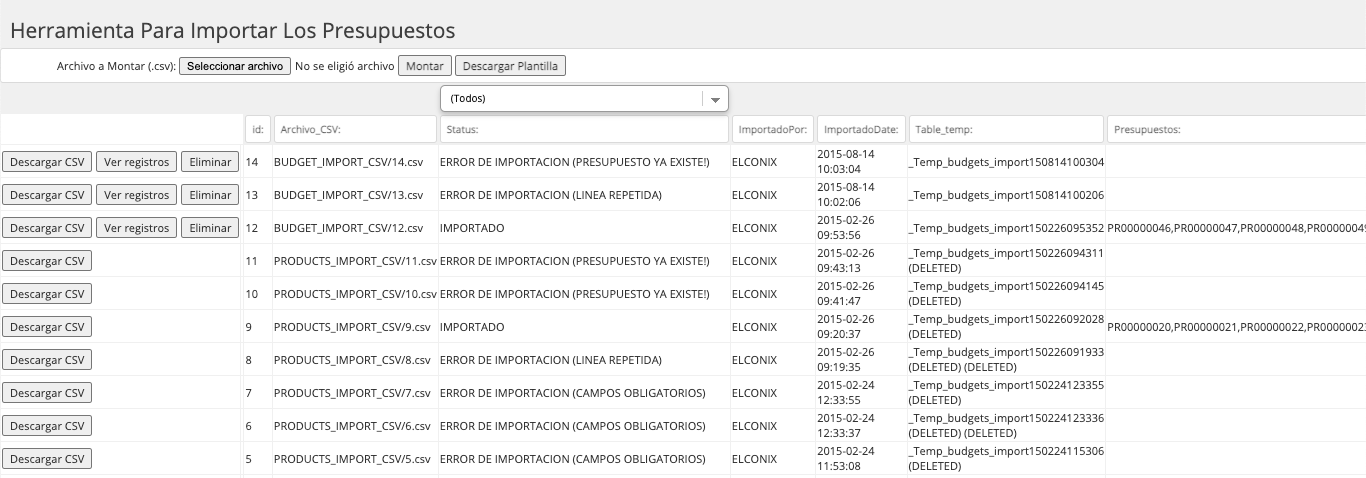The image size is (1366, 478).
Task: Click the PRODUCTS_IMPORT_CSV/11.csv cell
Action: click(x=355, y=261)
